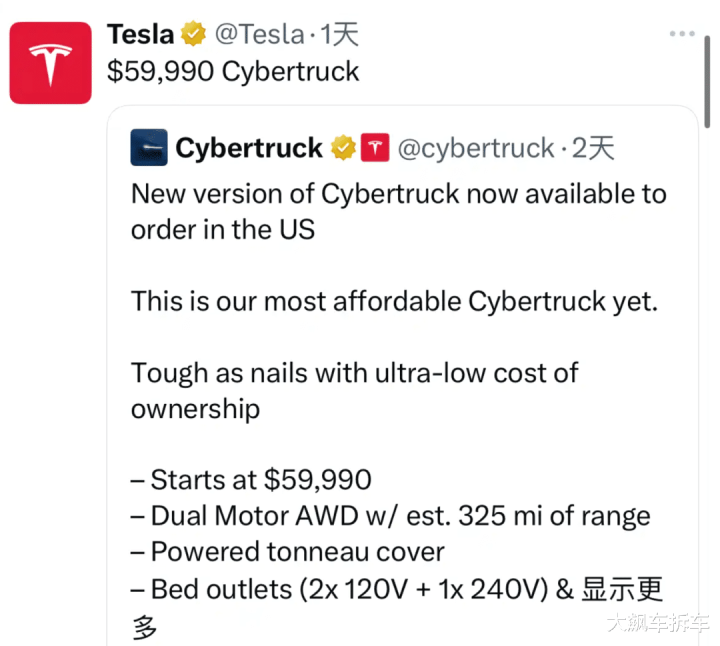This screenshot has height=646, width=720.
Task: Open the @cybertruck handle link
Action: 476,148
